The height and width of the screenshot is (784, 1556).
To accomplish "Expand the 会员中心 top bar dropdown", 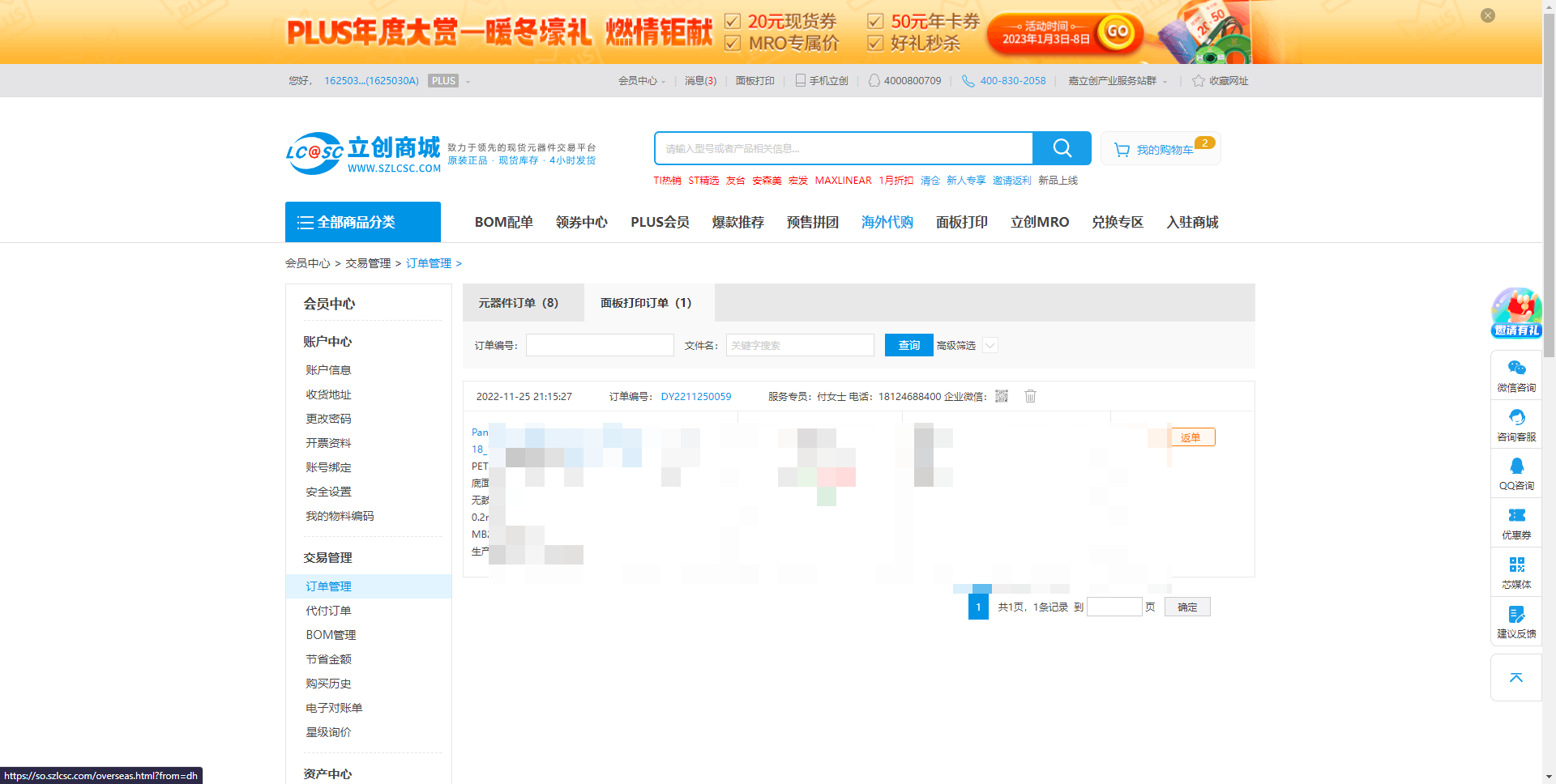I will pos(642,81).
